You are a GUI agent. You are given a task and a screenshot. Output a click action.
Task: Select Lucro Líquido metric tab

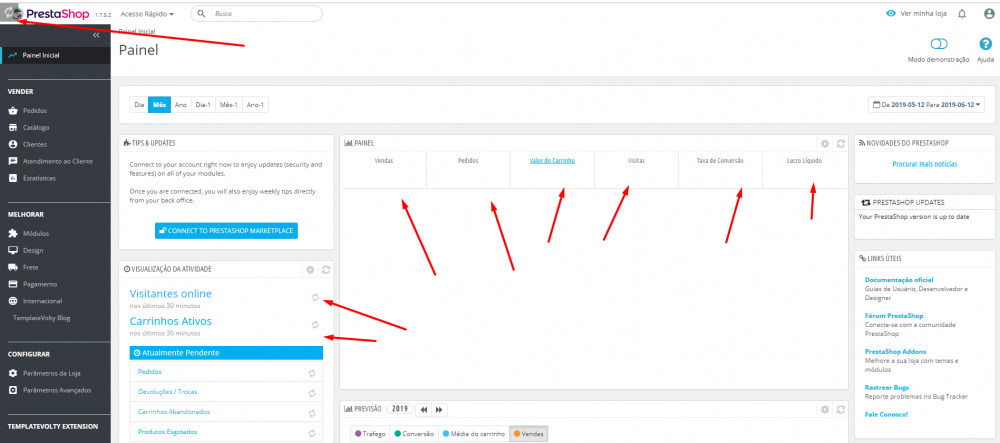coord(804,170)
